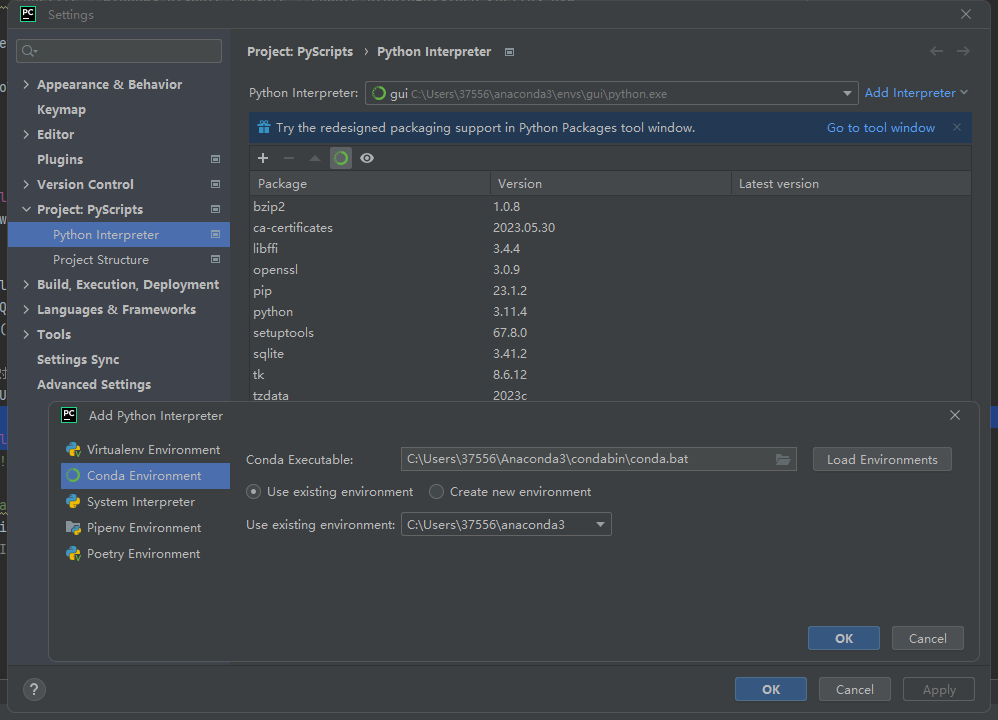Click the uninstall package minus icon
Viewport: 998px width, 720px height.
(289, 158)
